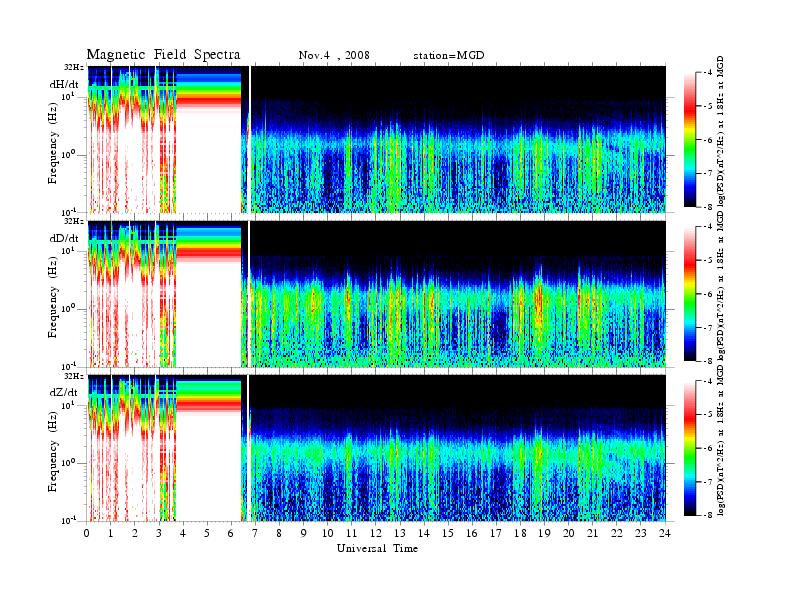This screenshot has height=612, width=792.
Task: Click hour 15 on the time axis
Action: (x=448, y=533)
